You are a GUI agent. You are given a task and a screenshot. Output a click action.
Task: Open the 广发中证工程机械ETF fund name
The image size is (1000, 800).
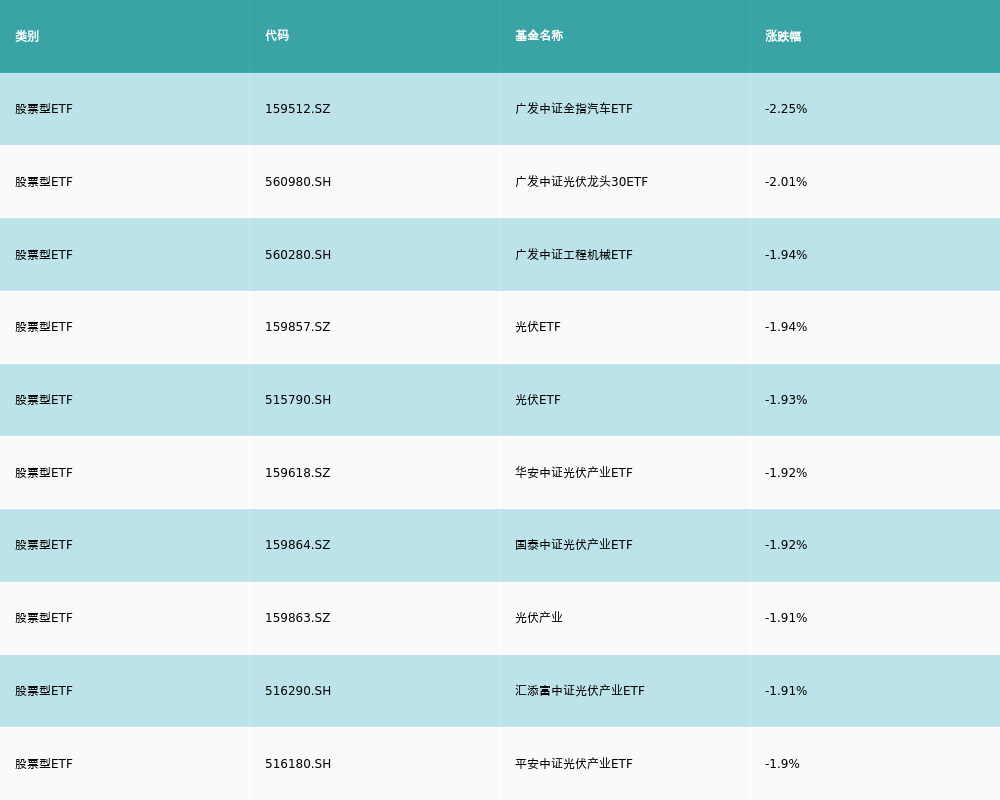click(573, 255)
